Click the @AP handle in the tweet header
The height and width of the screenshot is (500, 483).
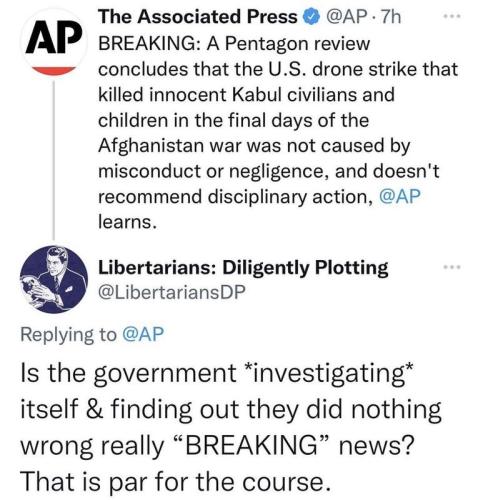click(348, 17)
